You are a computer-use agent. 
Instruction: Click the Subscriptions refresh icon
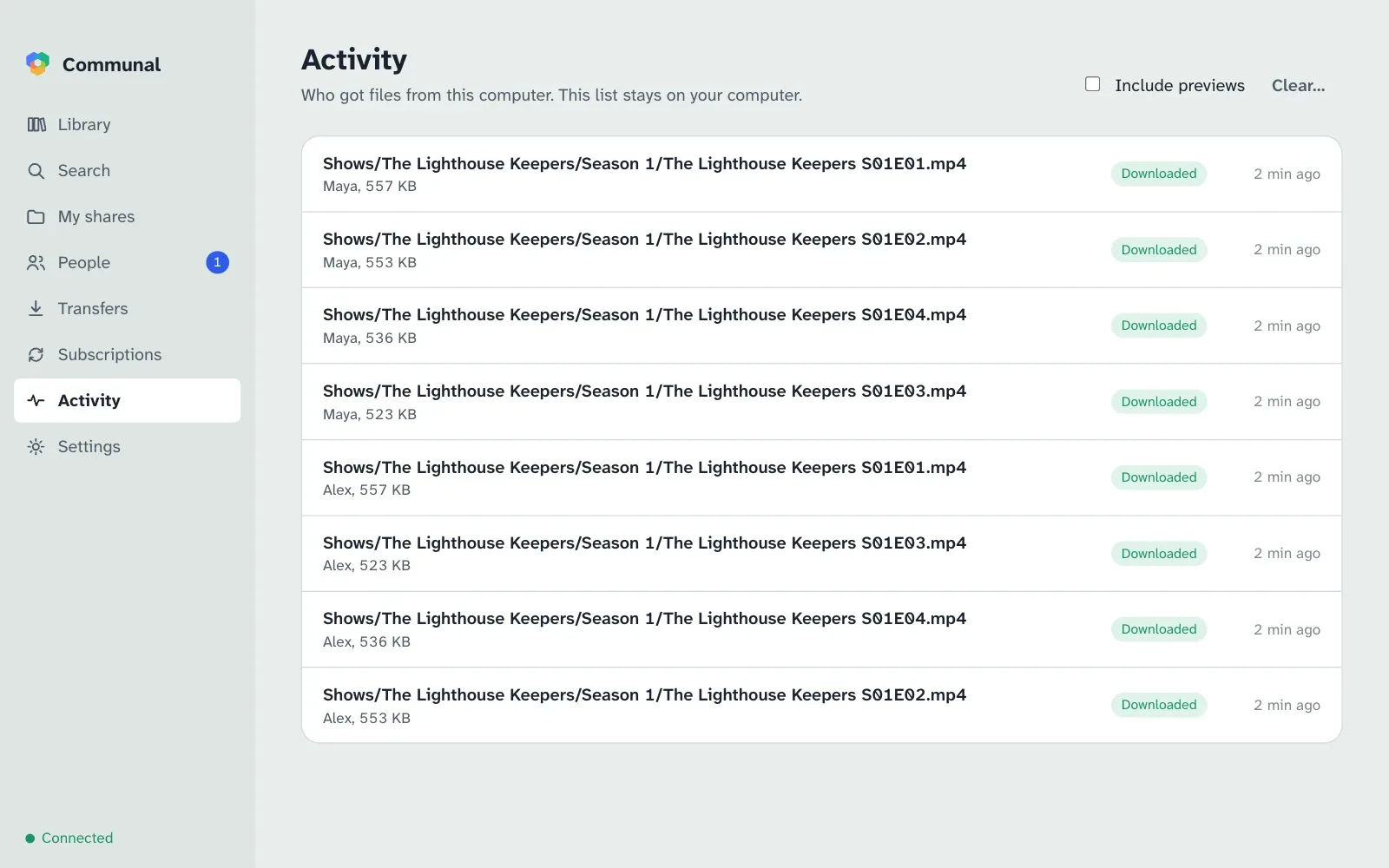36,355
